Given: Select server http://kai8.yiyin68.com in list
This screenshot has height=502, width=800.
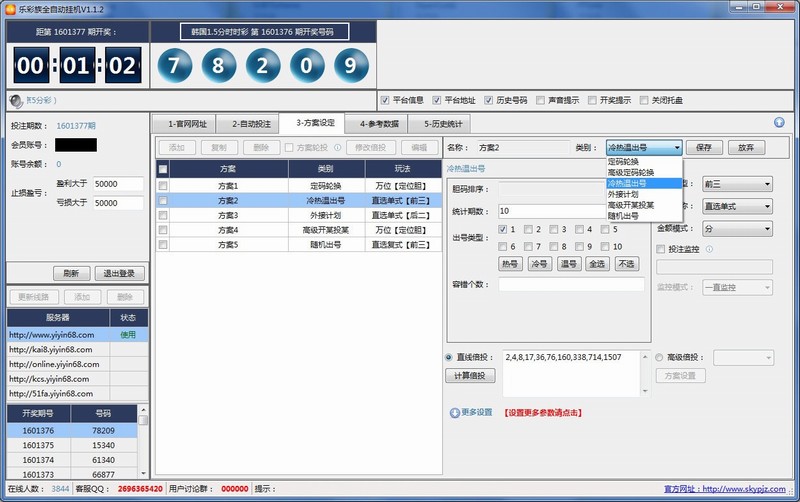Looking at the screenshot, I should pyautogui.click(x=58, y=350).
